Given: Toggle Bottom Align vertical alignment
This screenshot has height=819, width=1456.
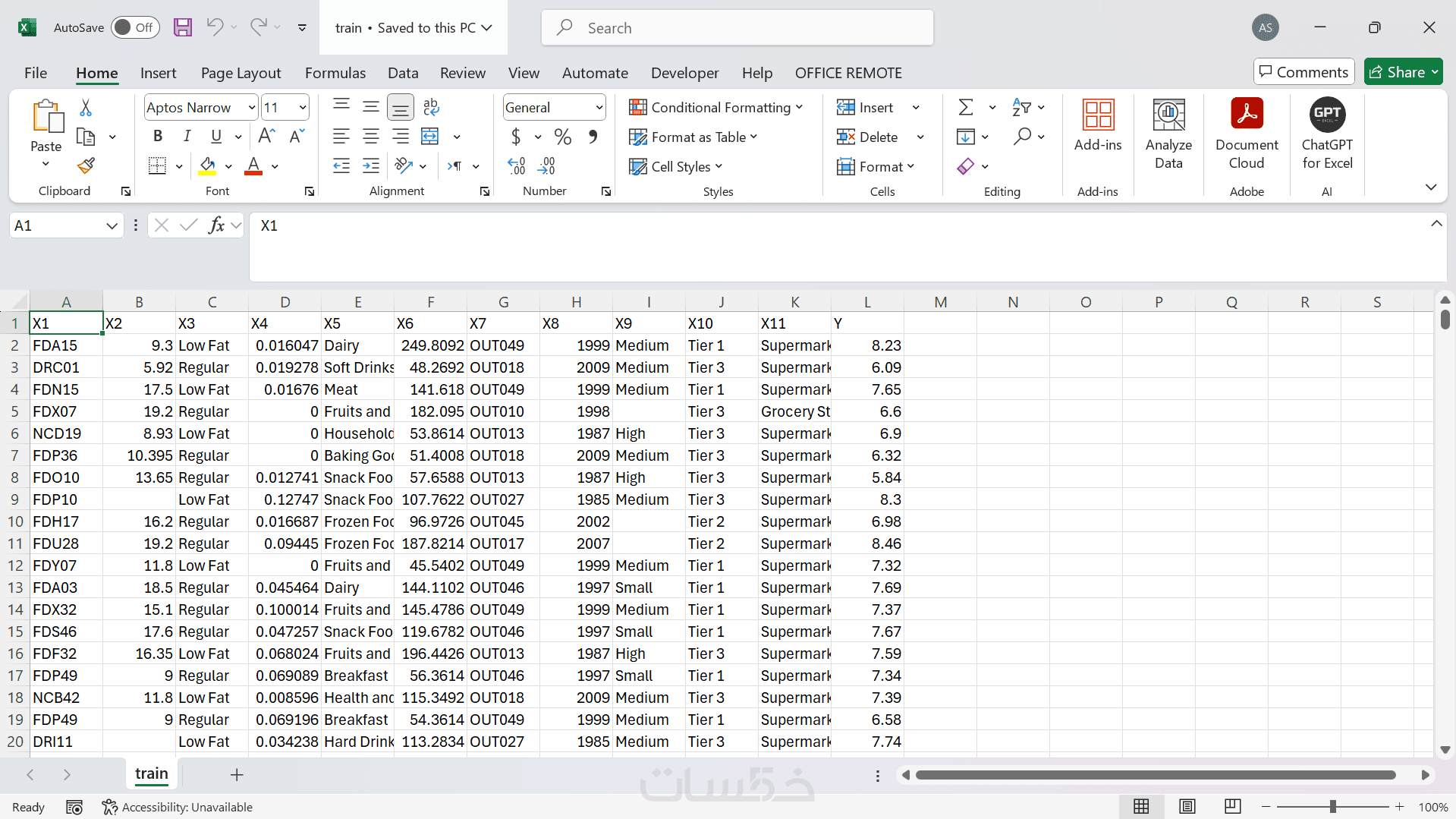Looking at the screenshot, I should (x=401, y=108).
